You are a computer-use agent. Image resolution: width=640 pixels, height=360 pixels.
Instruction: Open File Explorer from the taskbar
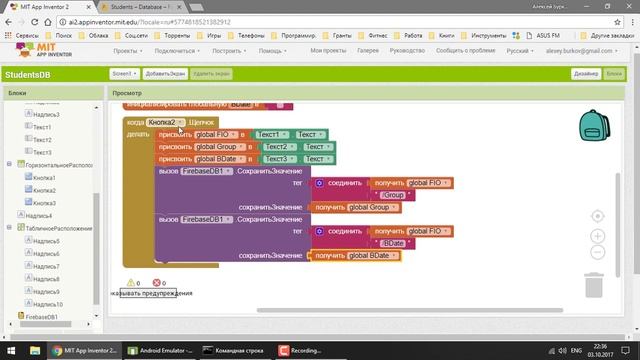click(x=35, y=351)
